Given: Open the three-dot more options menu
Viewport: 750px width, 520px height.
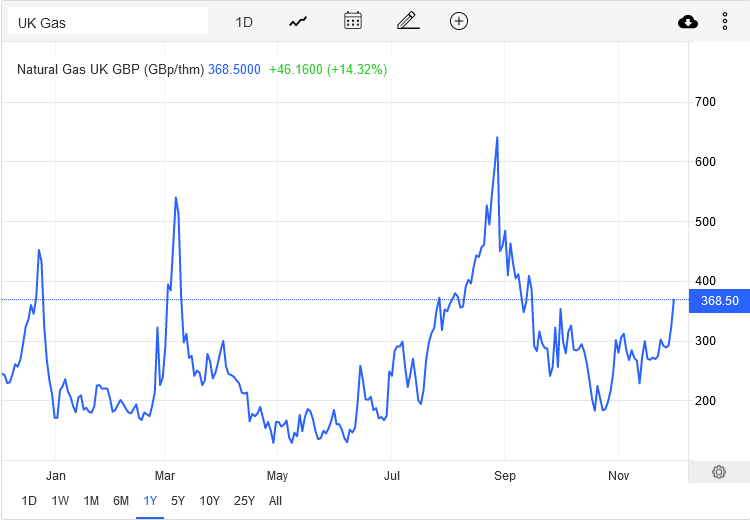Looking at the screenshot, I should tap(725, 22).
